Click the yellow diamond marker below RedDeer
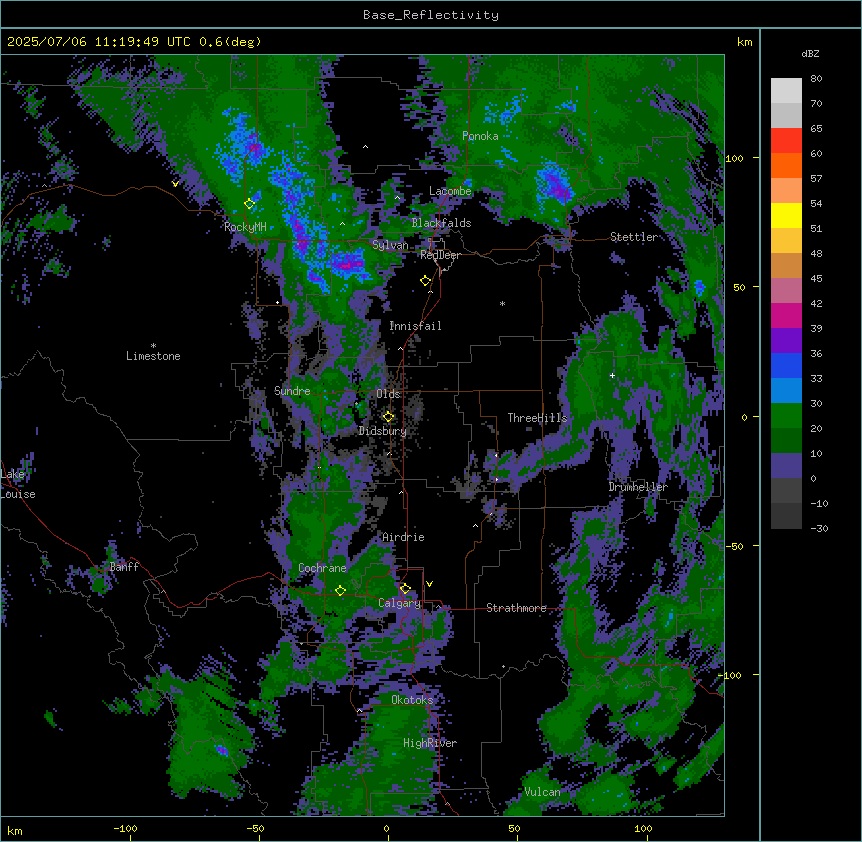Viewport: 862px width, 842px height. click(x=426, y=281)
